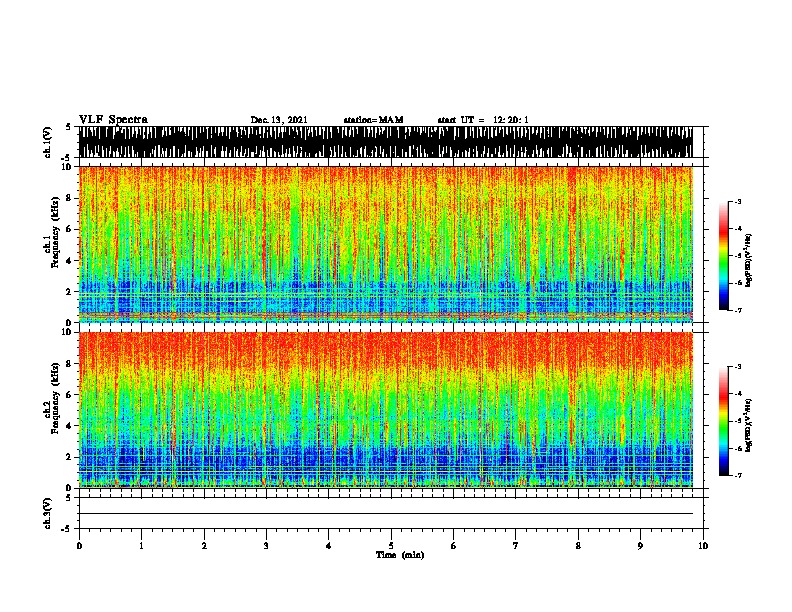
Task: Click the ch.1 spectrogram color scale bar
Action: 724,256
